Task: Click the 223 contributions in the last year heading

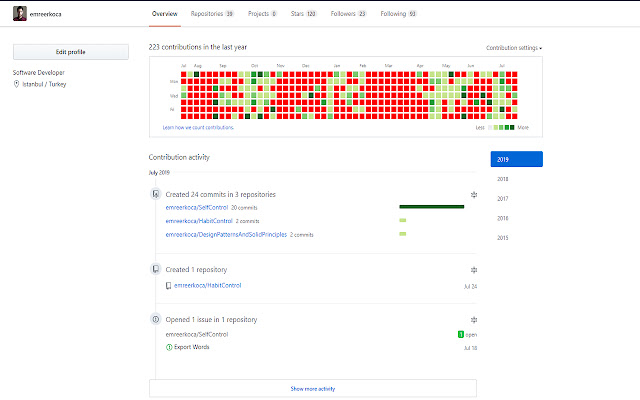Action: pos(198,47)
